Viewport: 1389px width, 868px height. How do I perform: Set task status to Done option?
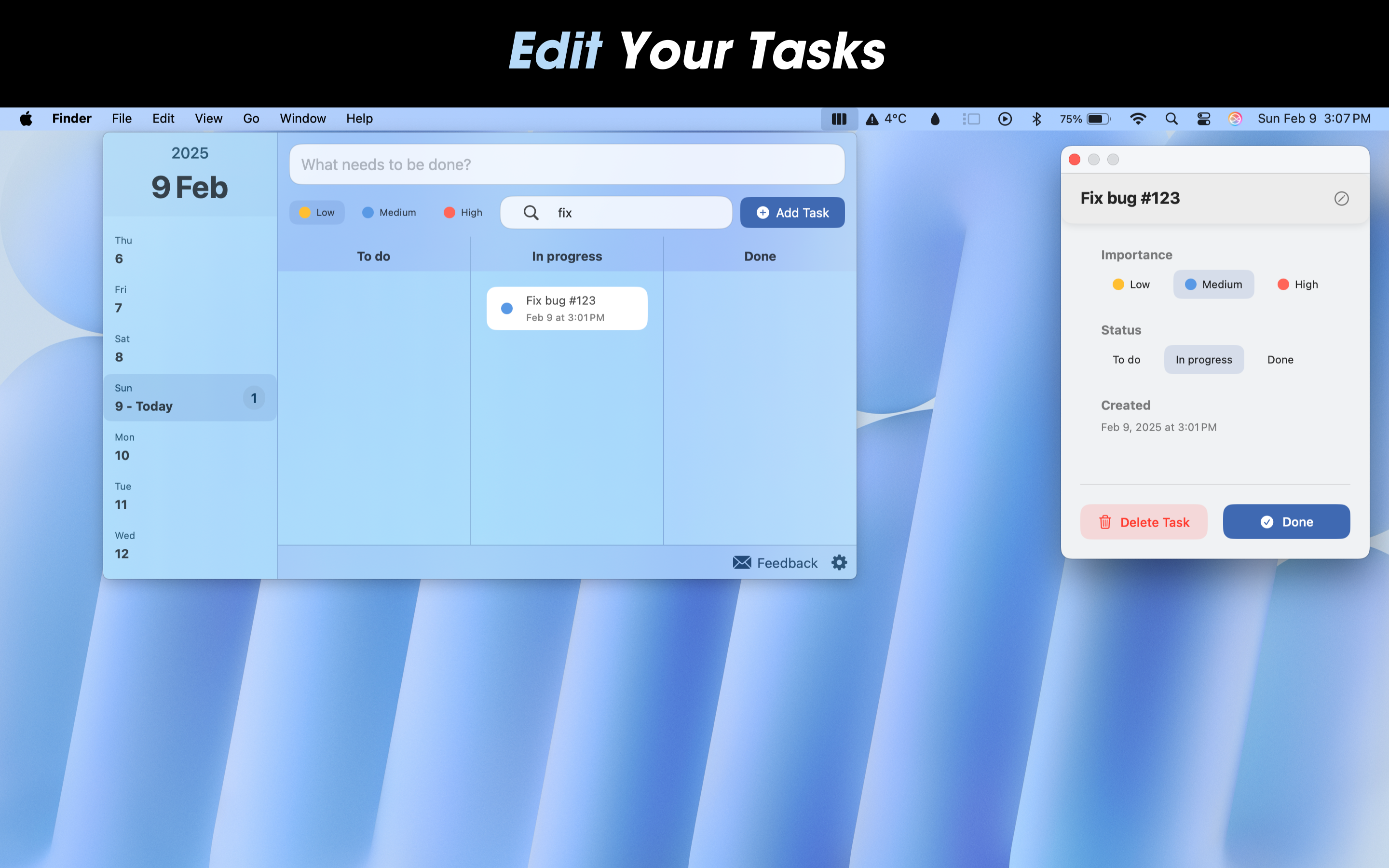1280,359
